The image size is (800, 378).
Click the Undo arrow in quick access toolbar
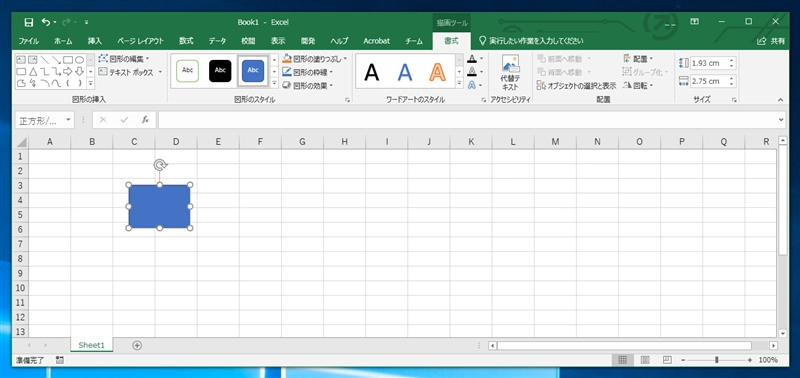tap(46, 22)
